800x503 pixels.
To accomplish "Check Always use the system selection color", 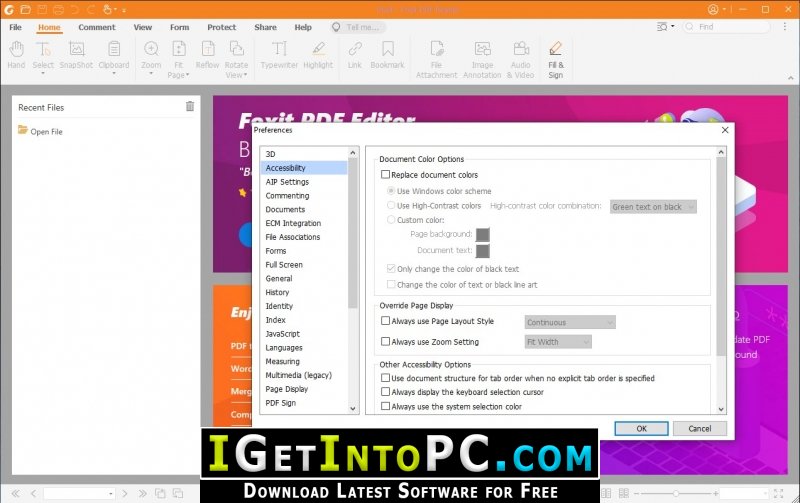I will pyautogui.click(x=386, y=406).
